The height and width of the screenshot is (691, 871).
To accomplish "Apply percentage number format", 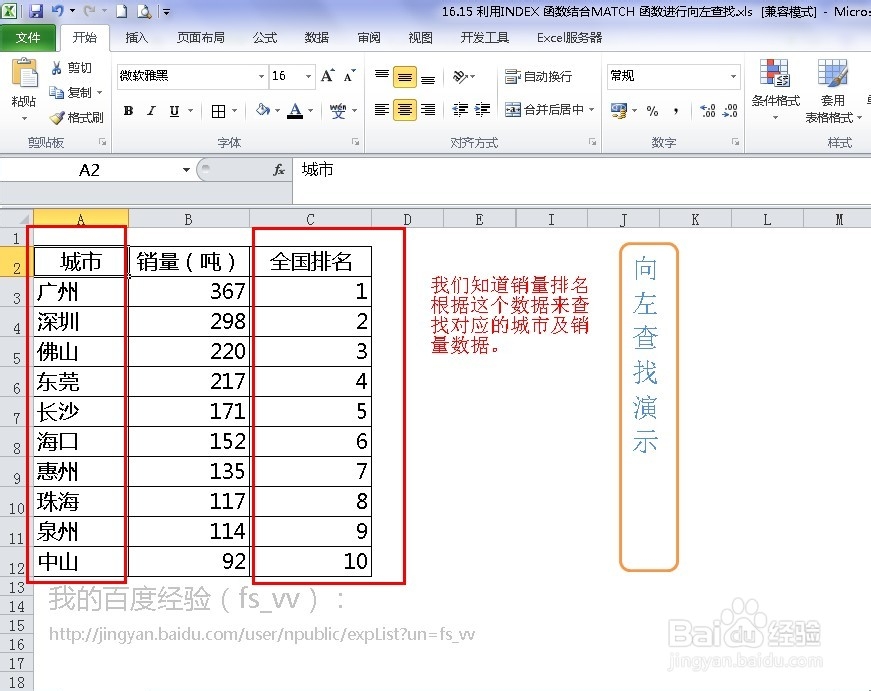I will tap(650, 111).
